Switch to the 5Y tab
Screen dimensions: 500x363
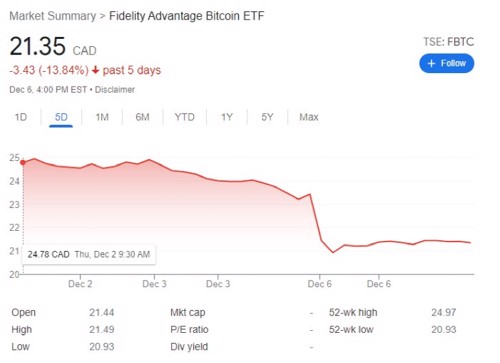click(267, 117)
